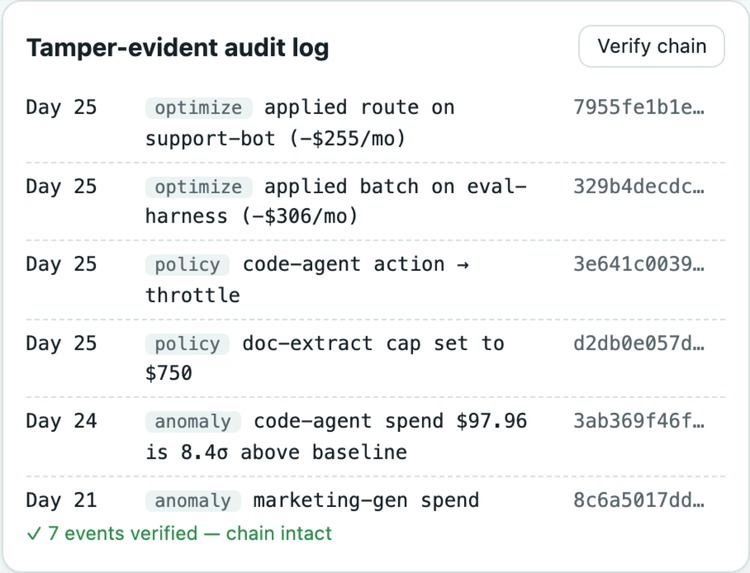
Task: Select text 'code-agent spend $97.96 is 8.4σ above baseline'
Action: tap(336, 436)
